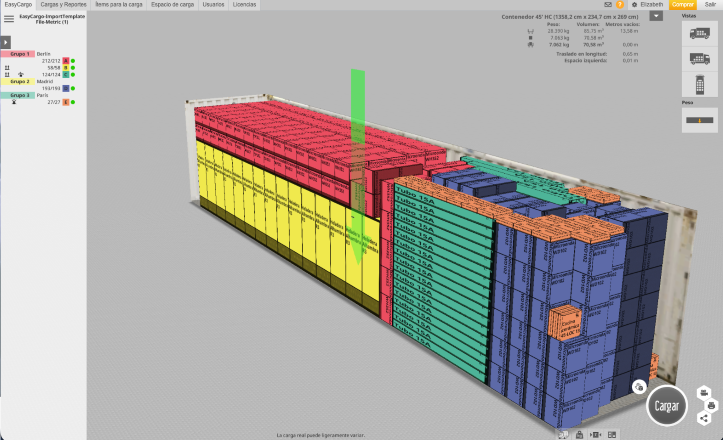Click the max capacity scale icon in stats
723x440 pixels.
pos(531,31)
